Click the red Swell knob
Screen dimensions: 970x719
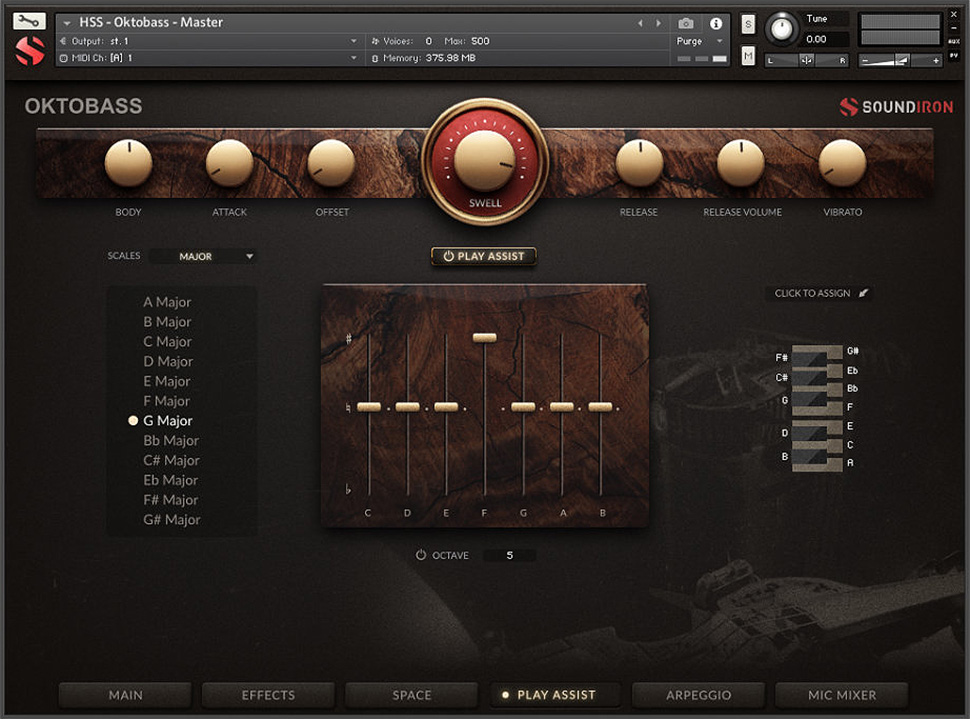(484, 161)
